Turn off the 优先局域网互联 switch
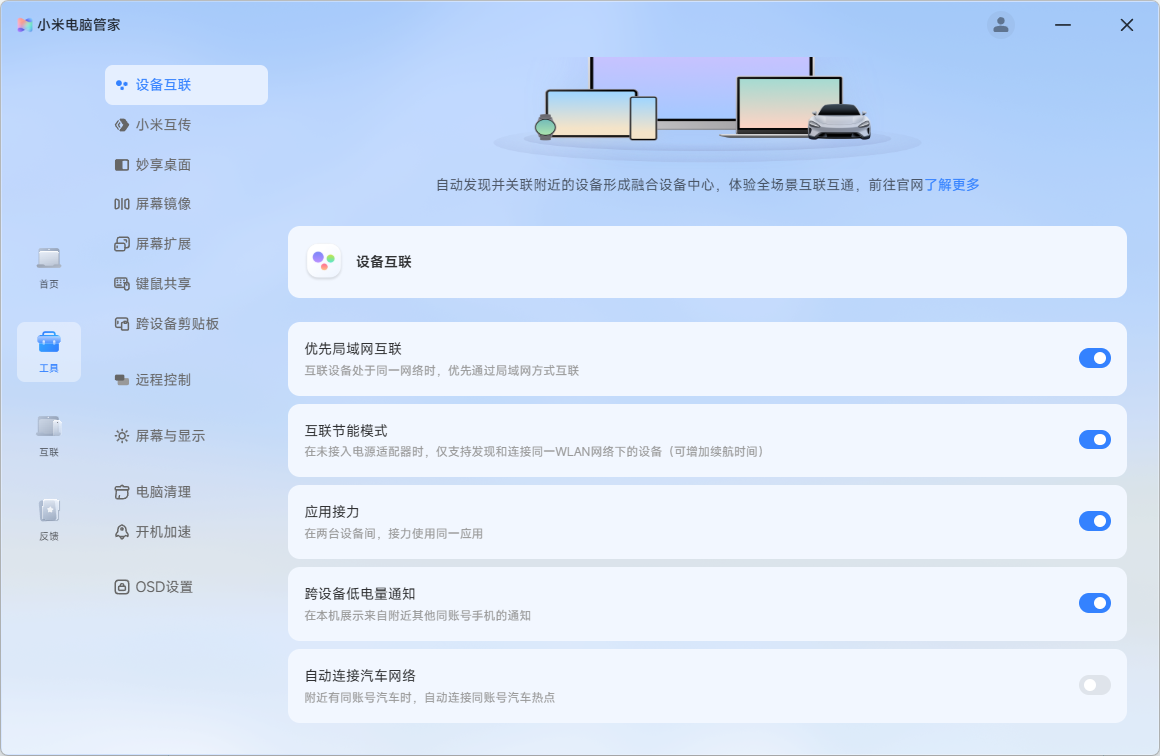The width and height of the screenshot is (1160, 756). 1095,359
